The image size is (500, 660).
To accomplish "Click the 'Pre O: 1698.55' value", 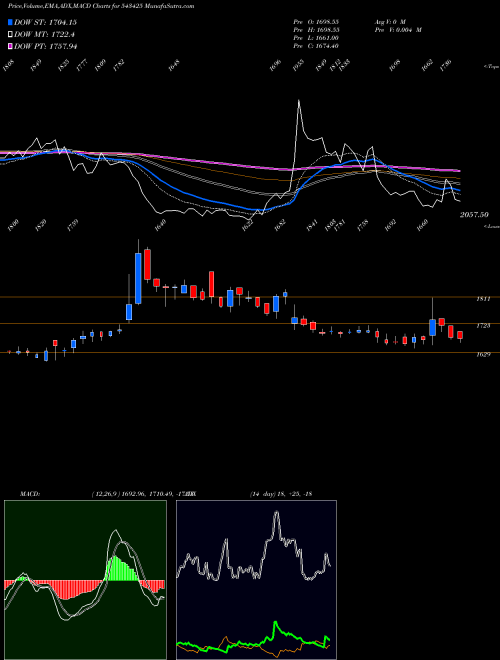I will pyautogui.click(x=316, y=21).
